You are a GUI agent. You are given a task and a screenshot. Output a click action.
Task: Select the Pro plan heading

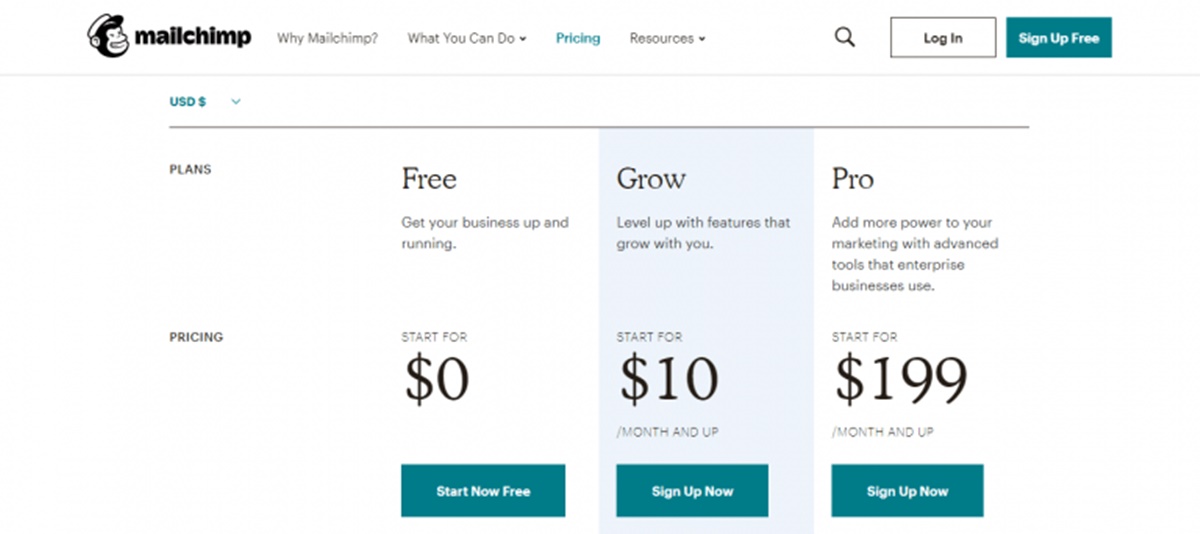[x=852, y=180]
